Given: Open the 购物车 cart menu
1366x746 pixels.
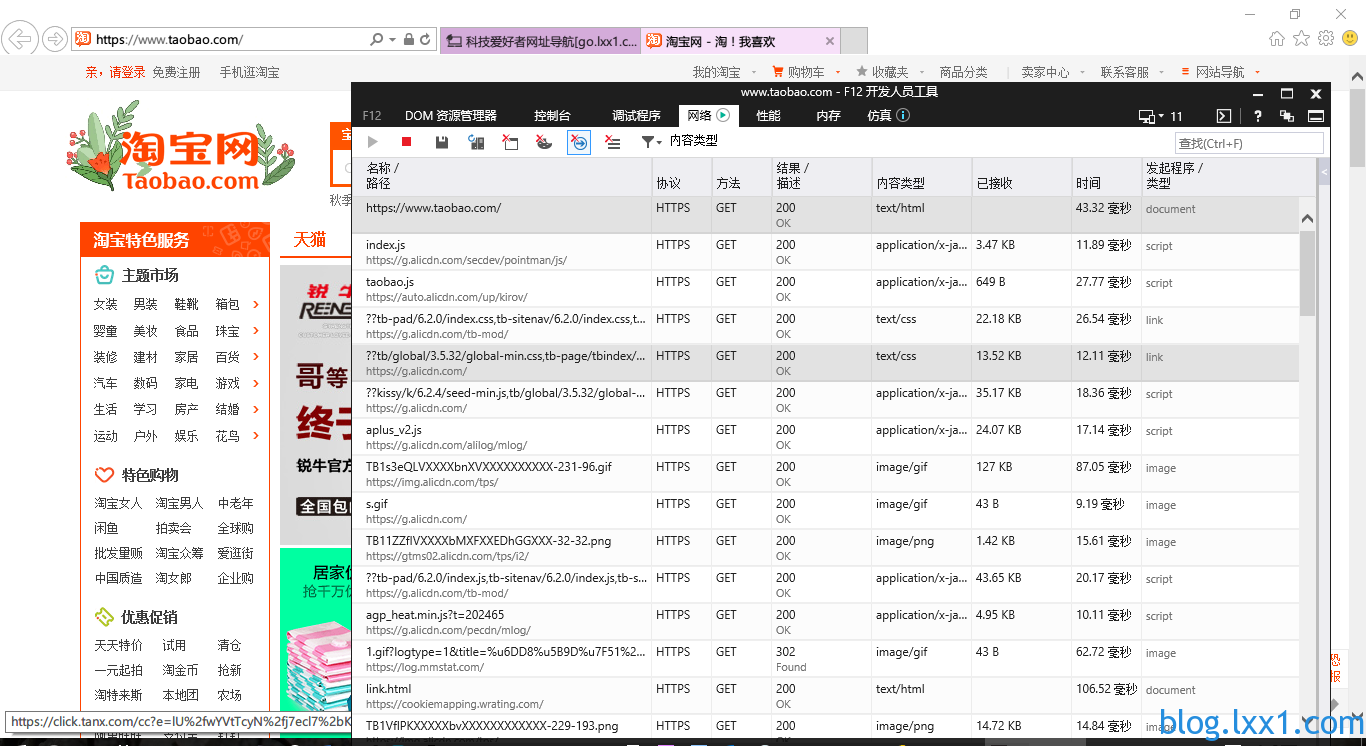Looking at the screenshot, I should pyautogui.click(x=805, y=72).
